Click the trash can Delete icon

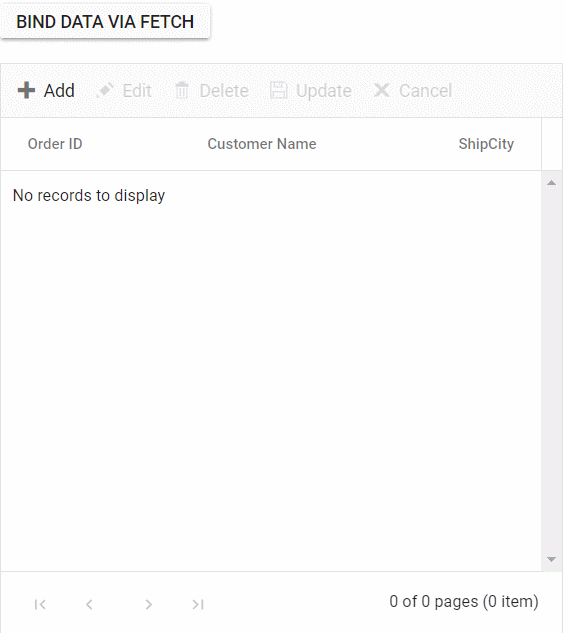182,90
